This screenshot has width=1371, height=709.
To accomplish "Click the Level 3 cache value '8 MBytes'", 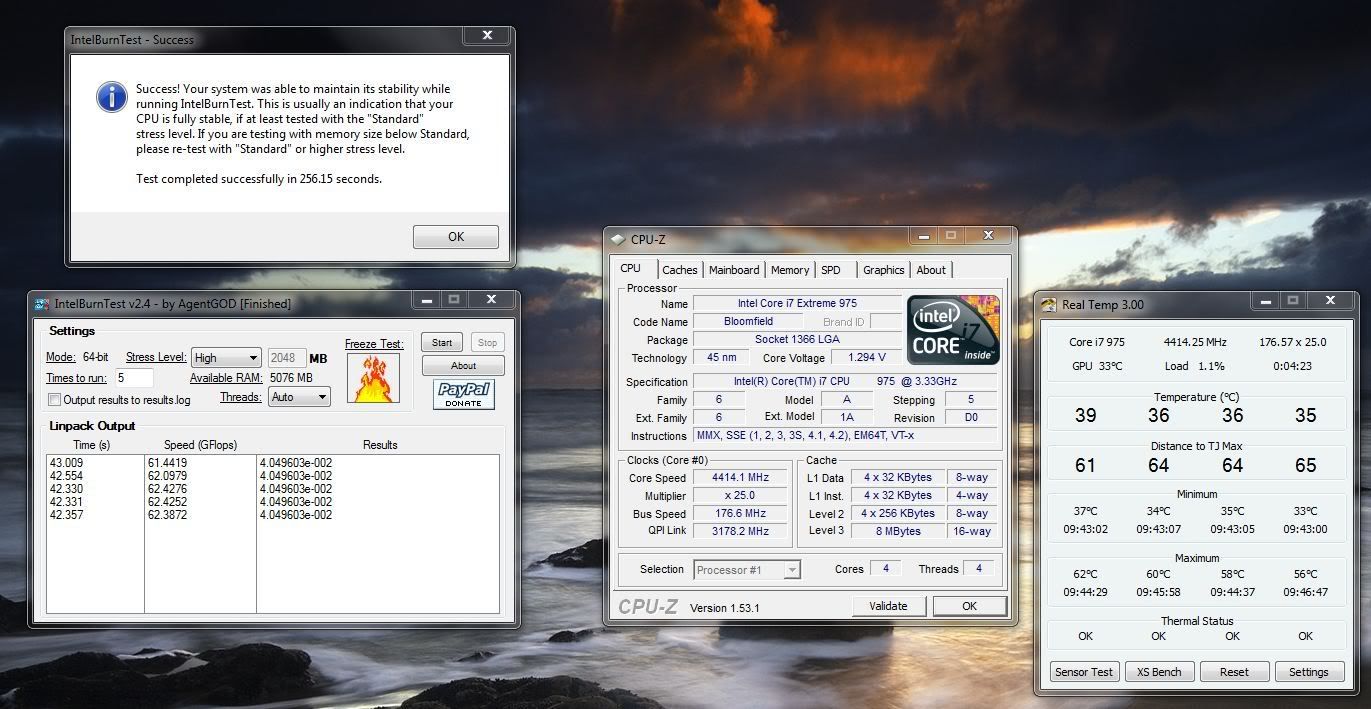I will tap(898, 531).
